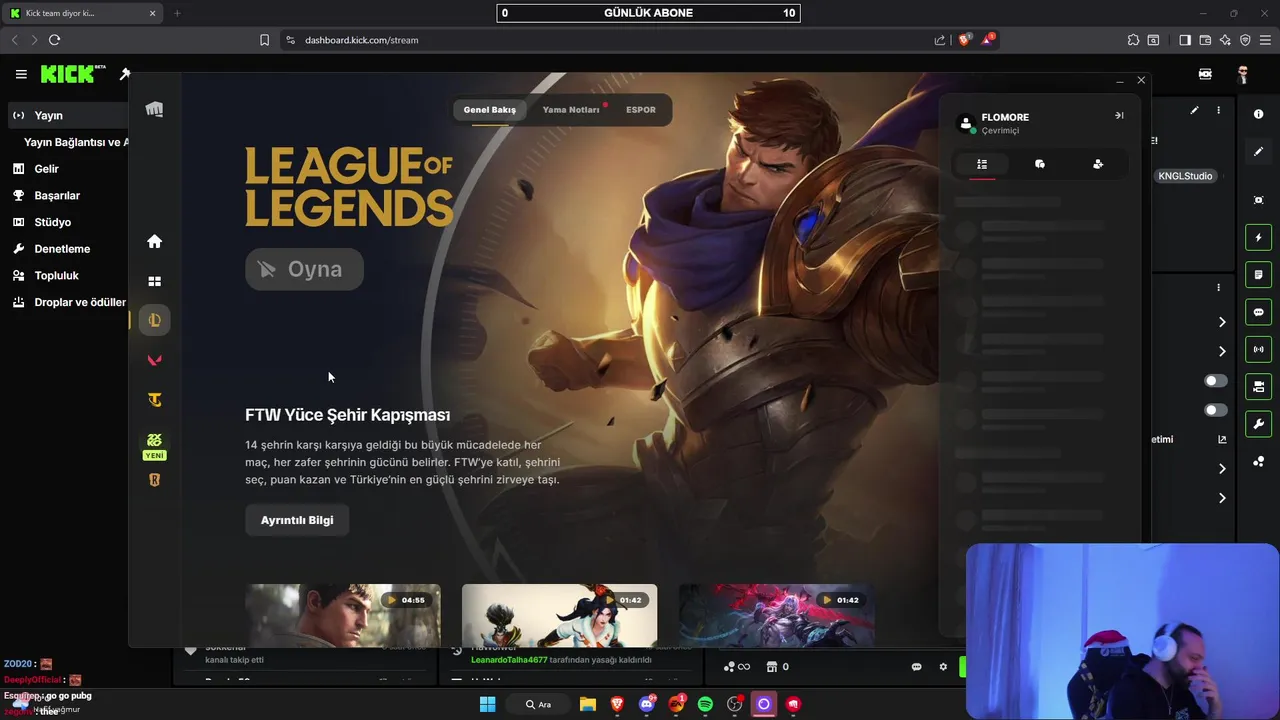1280x720 pixels.
Task: Play the 04:55 video thumbnail
Action: click(342, 615)
